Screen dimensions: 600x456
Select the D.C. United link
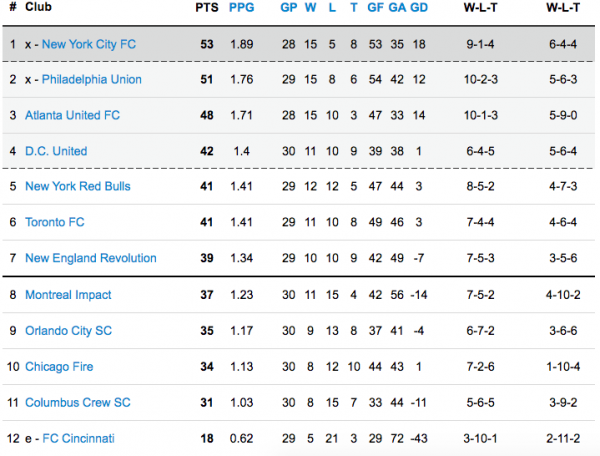coord(56,151)
